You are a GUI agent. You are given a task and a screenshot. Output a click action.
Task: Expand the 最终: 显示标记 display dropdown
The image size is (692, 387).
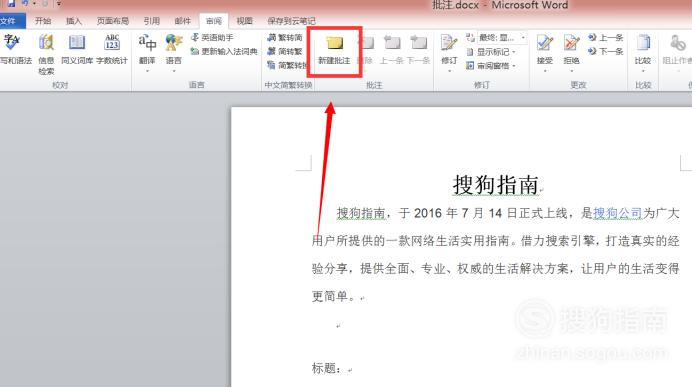coord(496,38)
